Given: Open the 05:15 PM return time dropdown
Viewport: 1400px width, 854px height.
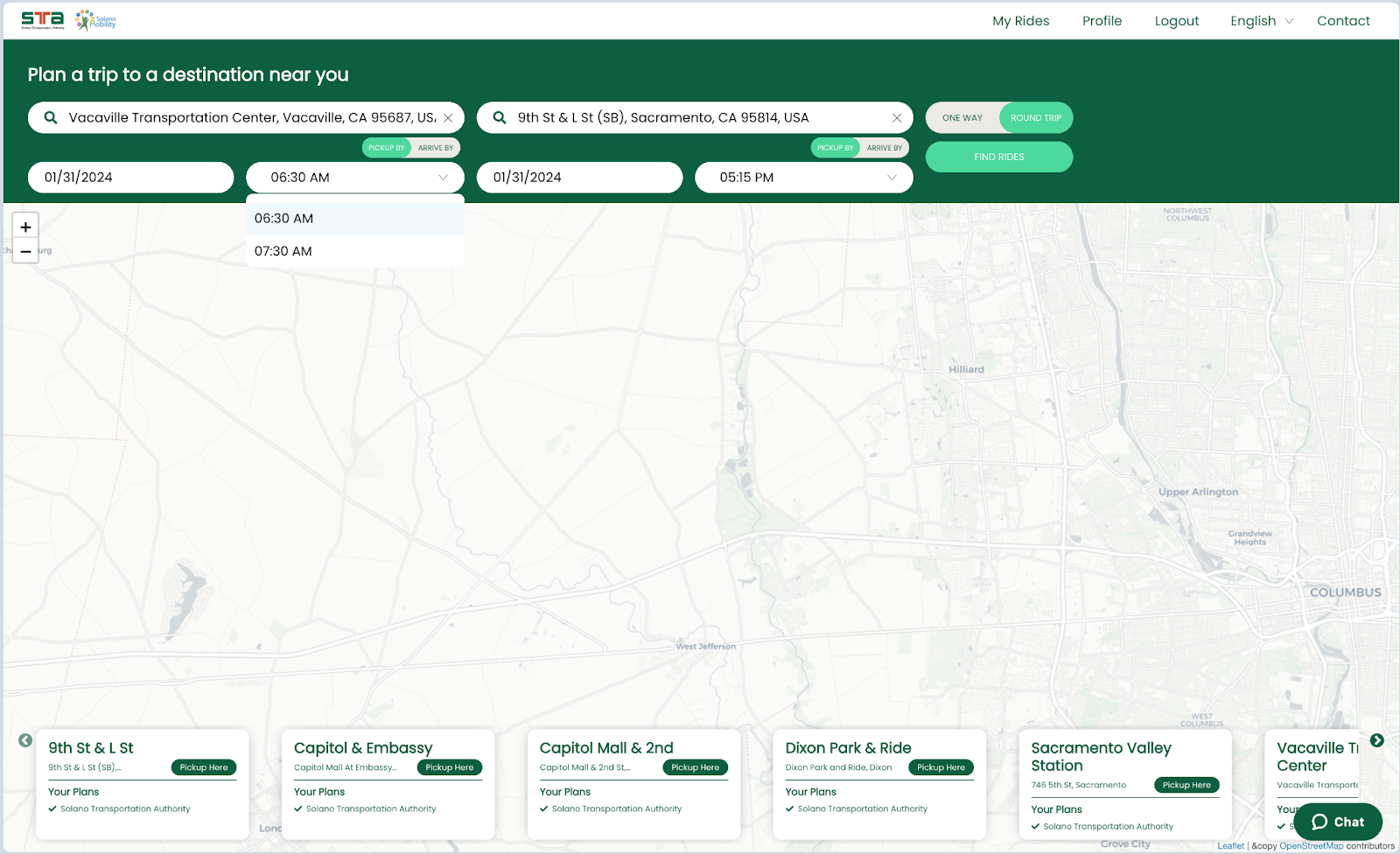Looking at the screenshot, I should click(803, 178).
